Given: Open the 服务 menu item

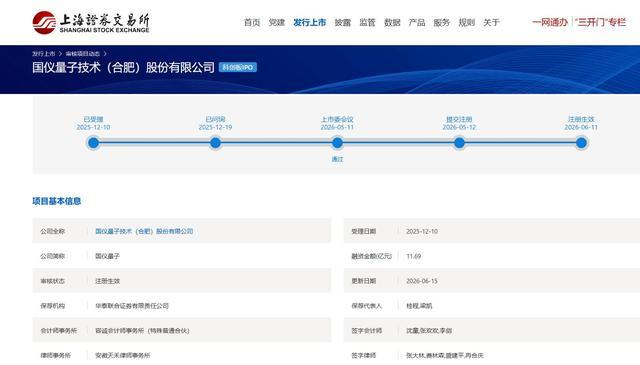Looking at the screenshot, I should click(441, 22).
